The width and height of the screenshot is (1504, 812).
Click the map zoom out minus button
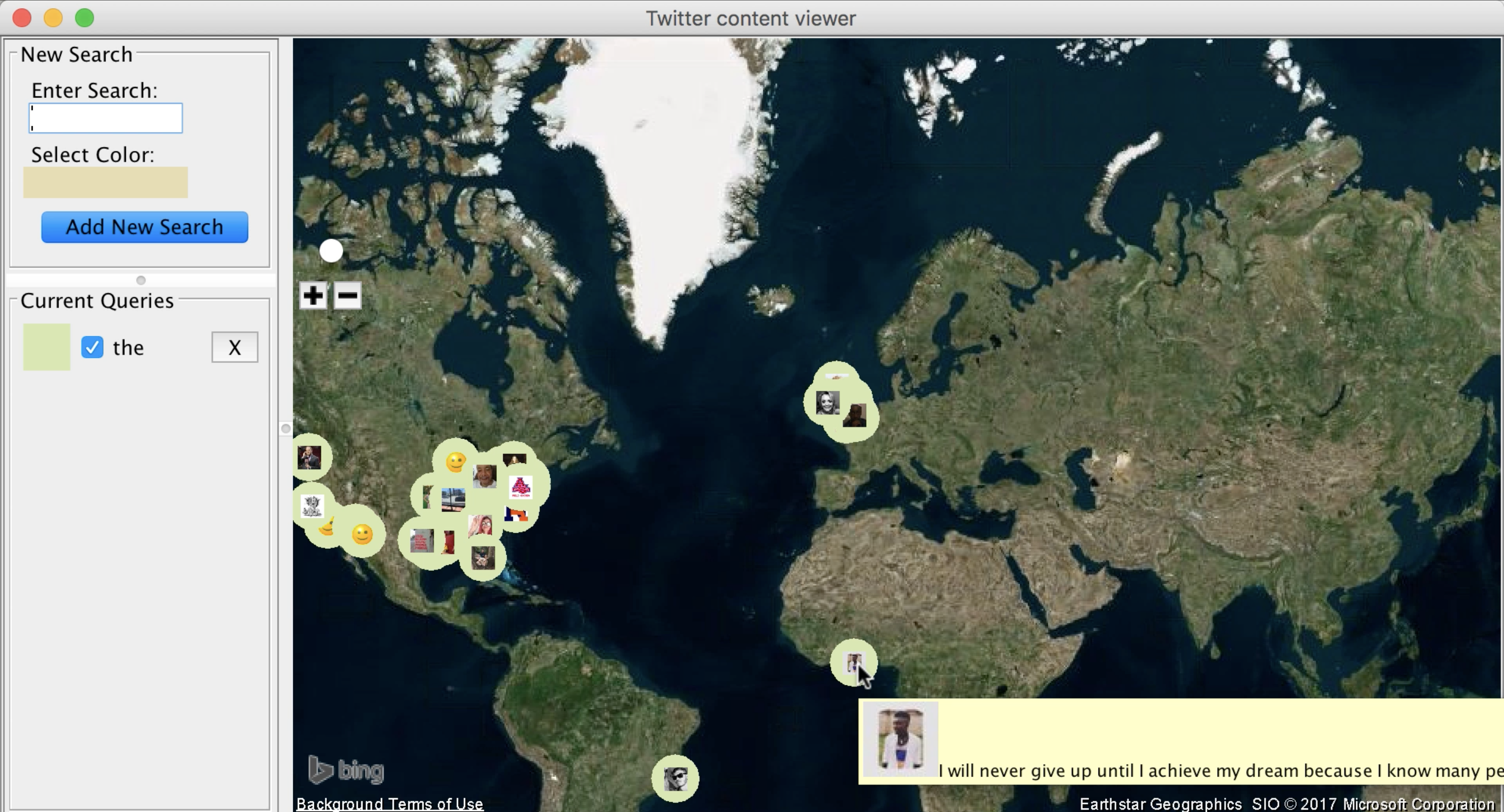[347, 295]
